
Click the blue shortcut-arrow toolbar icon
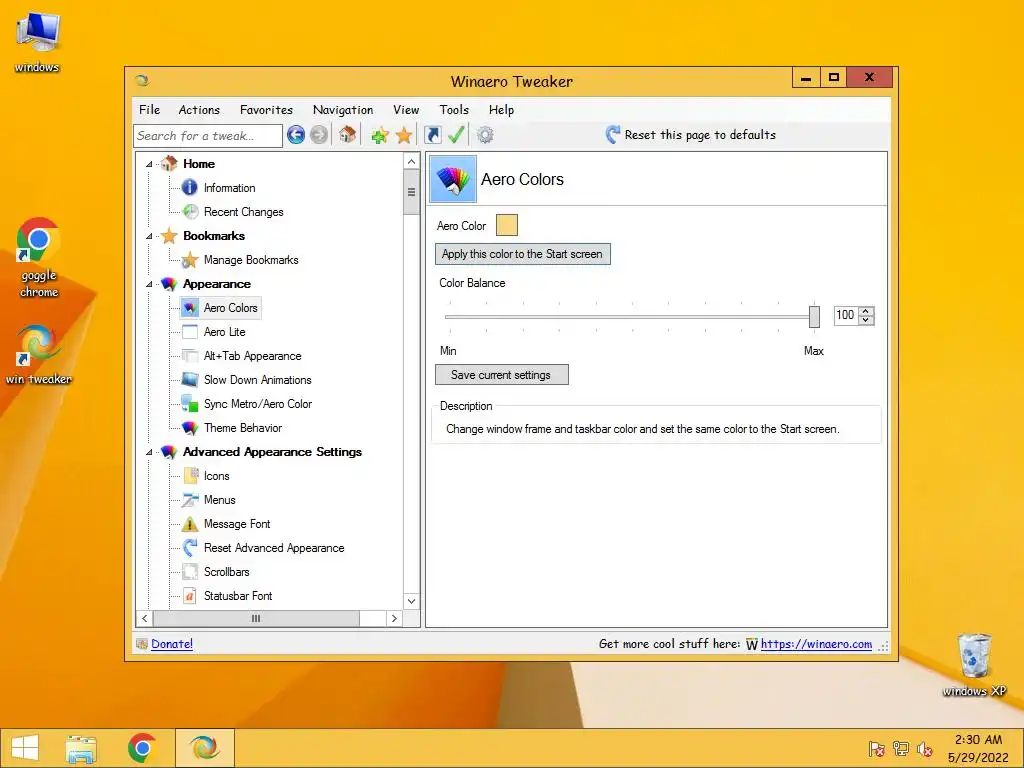[x=432, y=135]
